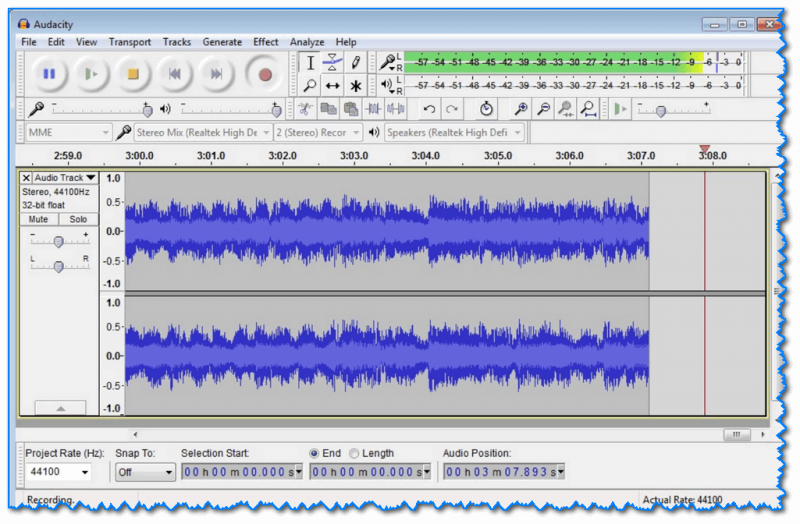The height and width of the screenshot is (524, 800).
Task: Undo the last action
Action: coord(429,109)
